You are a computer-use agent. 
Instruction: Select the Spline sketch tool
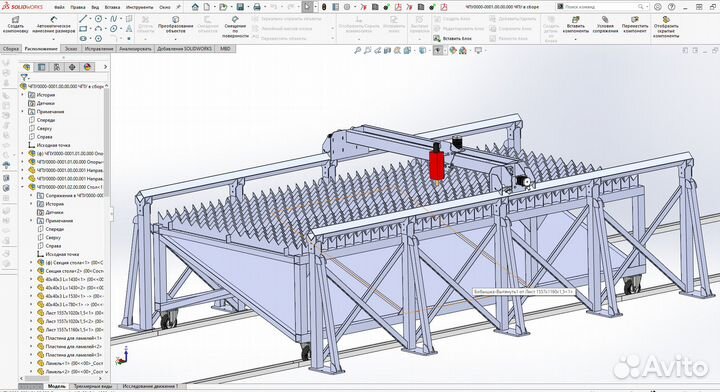[113, 19]
